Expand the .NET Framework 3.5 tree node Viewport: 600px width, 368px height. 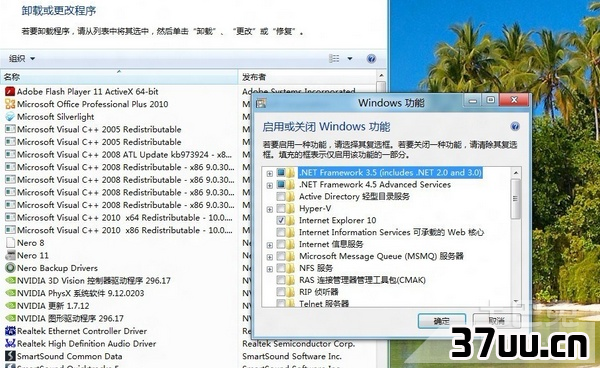(270, 174)
